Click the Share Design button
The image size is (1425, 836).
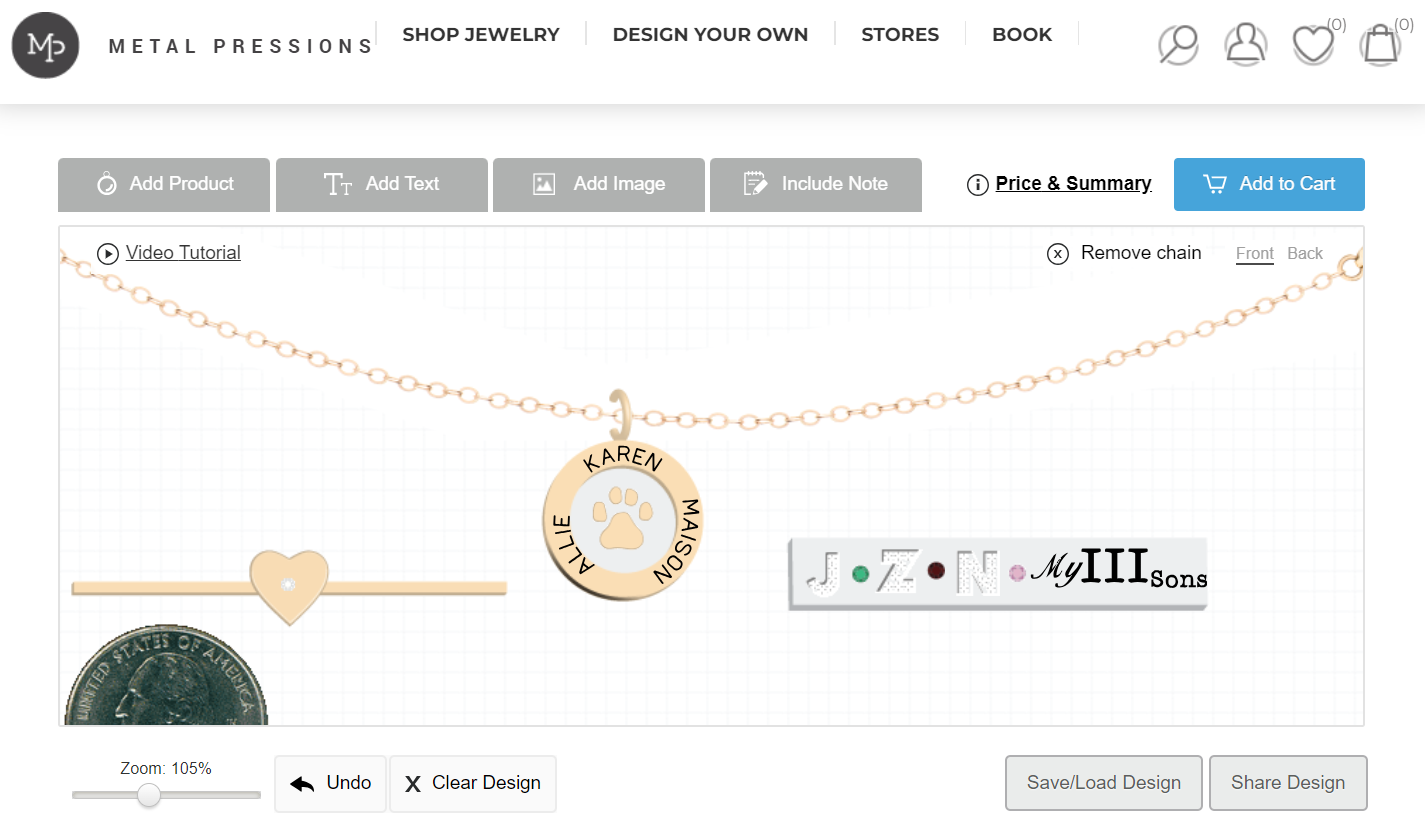(1288, 783)
